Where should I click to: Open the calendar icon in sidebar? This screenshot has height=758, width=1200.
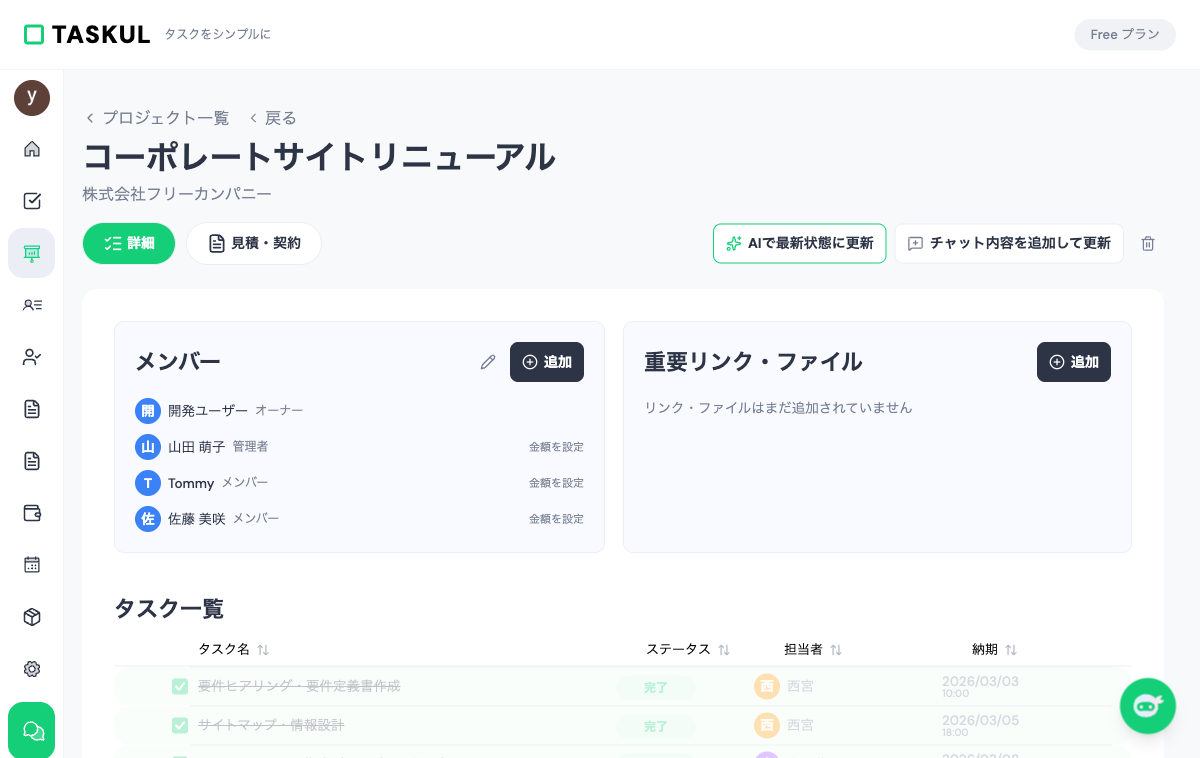click(32, 565)
